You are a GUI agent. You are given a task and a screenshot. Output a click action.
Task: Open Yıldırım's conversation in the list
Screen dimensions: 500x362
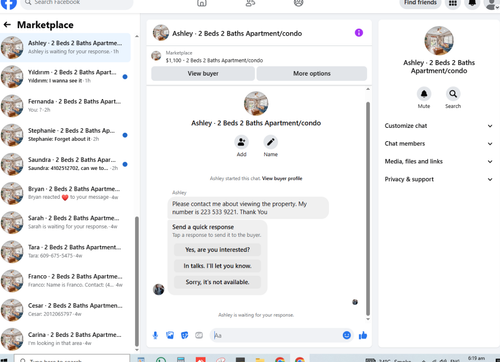click(x=65, y=76)
